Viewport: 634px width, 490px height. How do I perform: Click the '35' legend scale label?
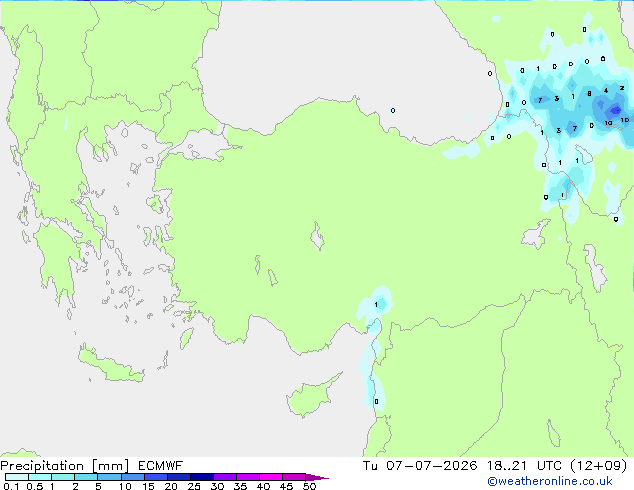pyautogui.click(x=240, y=486)
